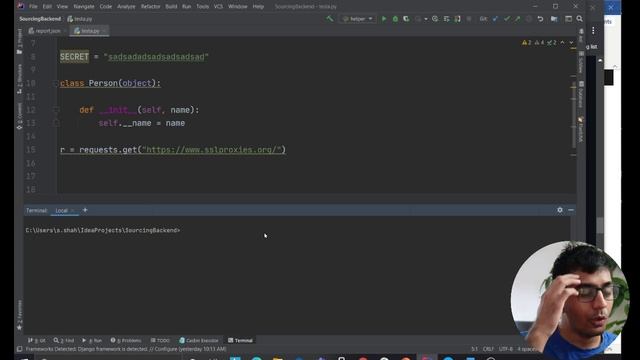
Task: Click class Person(object) definition line
Action: coord(110,83)
